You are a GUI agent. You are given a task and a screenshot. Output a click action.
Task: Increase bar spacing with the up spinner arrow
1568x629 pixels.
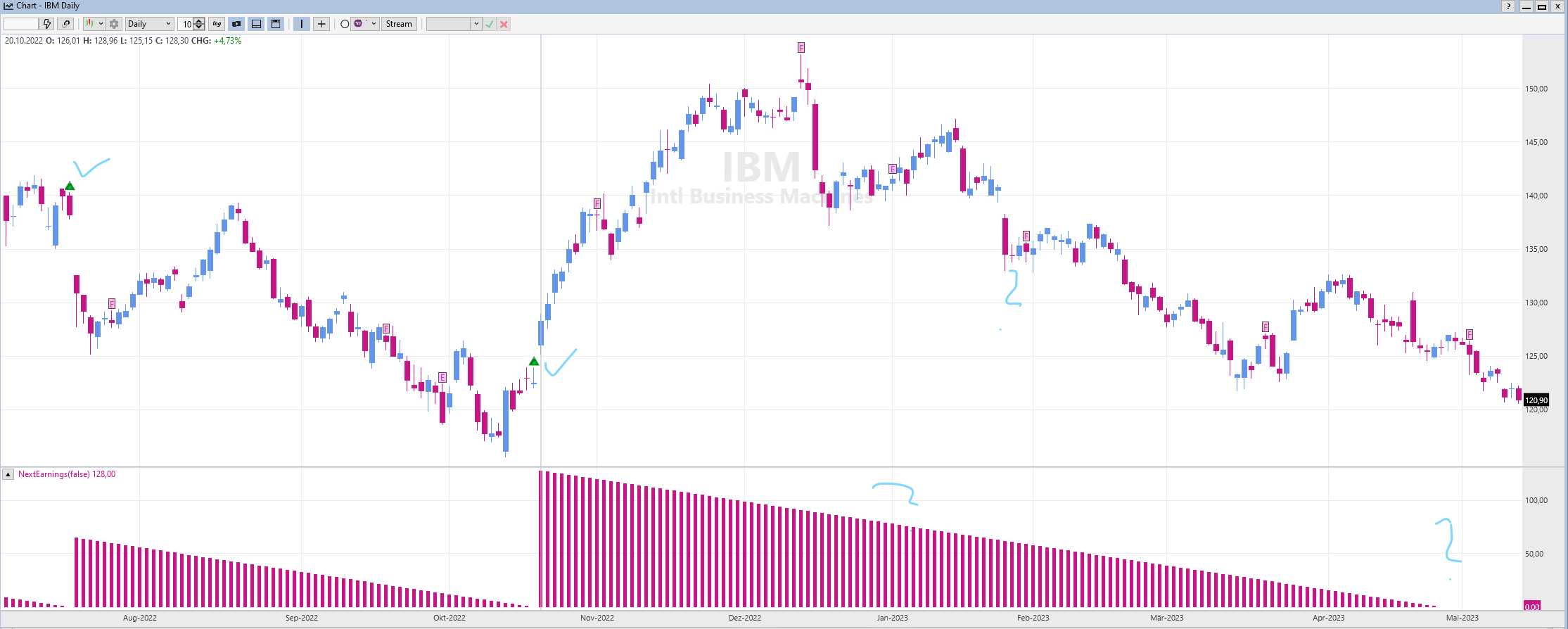199,20
